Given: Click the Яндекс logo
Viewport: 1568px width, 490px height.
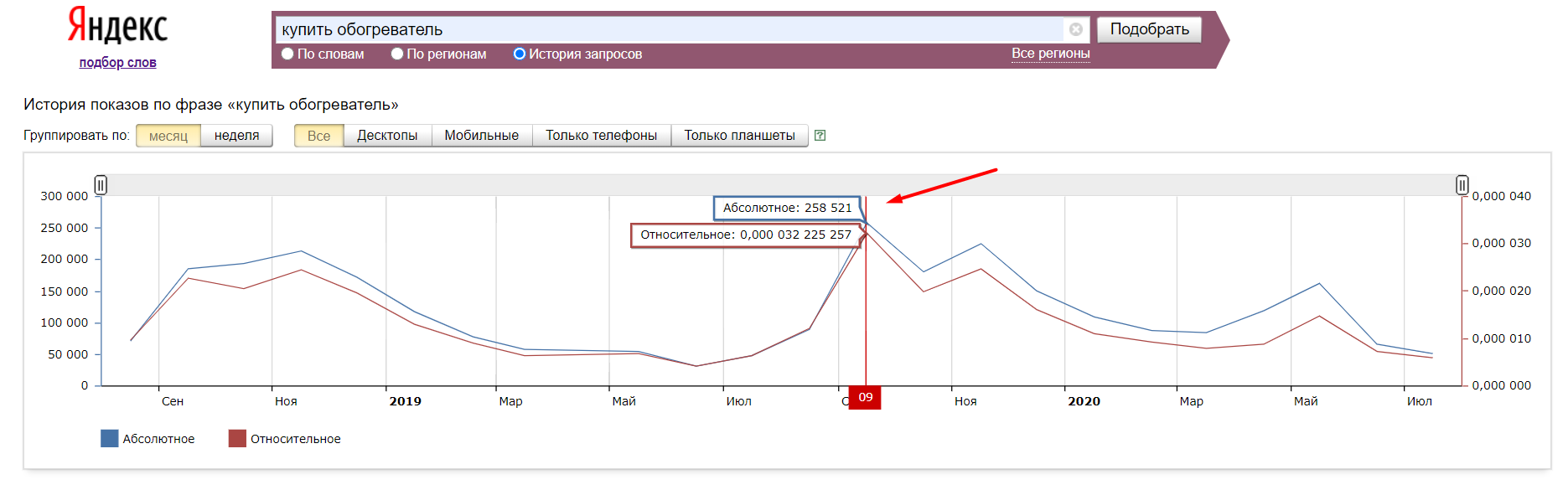Looking at the screenshot, I should pyautogui.click(x=117, y=26).
